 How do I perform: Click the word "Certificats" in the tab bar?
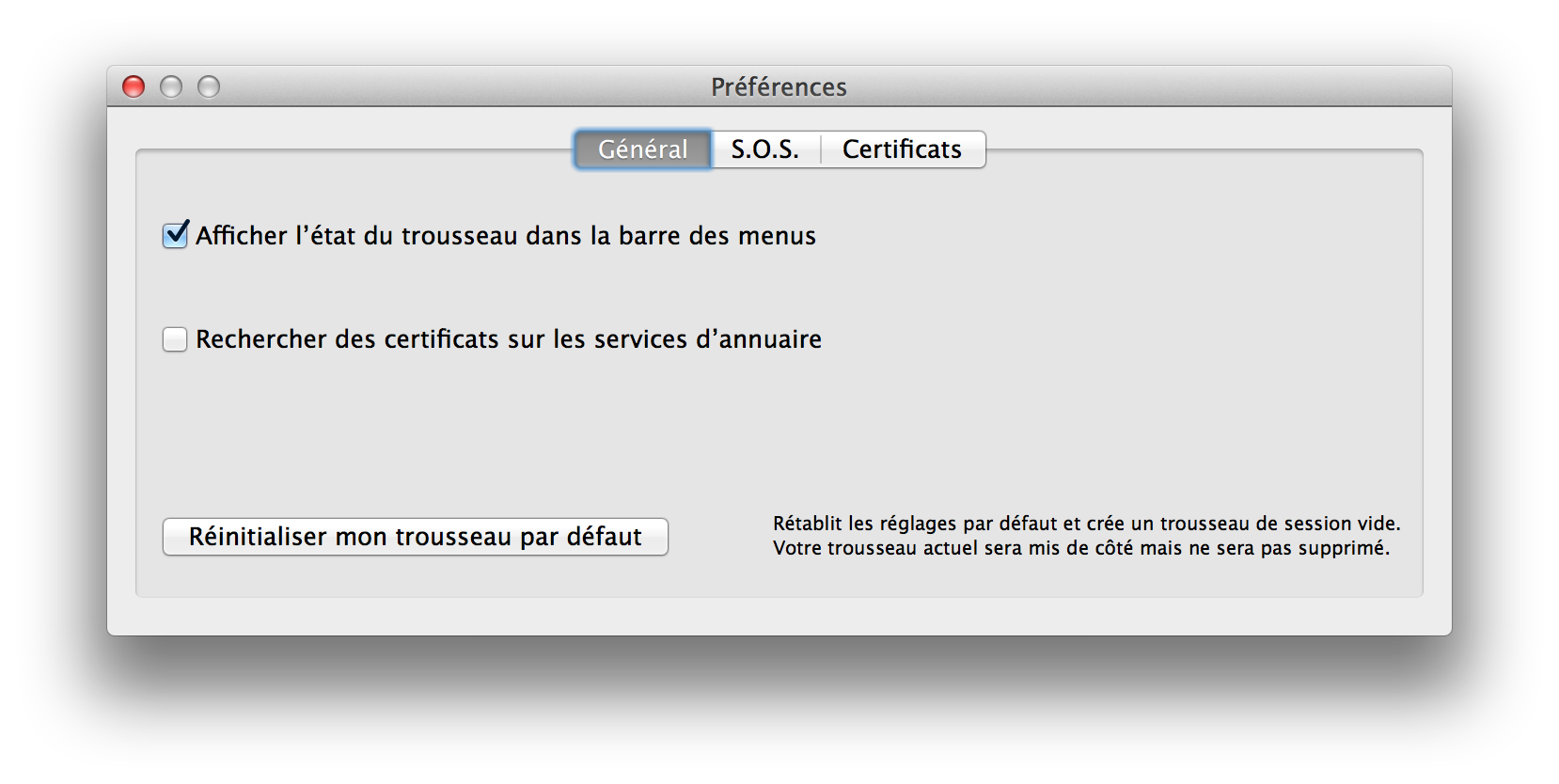[902, 149]
